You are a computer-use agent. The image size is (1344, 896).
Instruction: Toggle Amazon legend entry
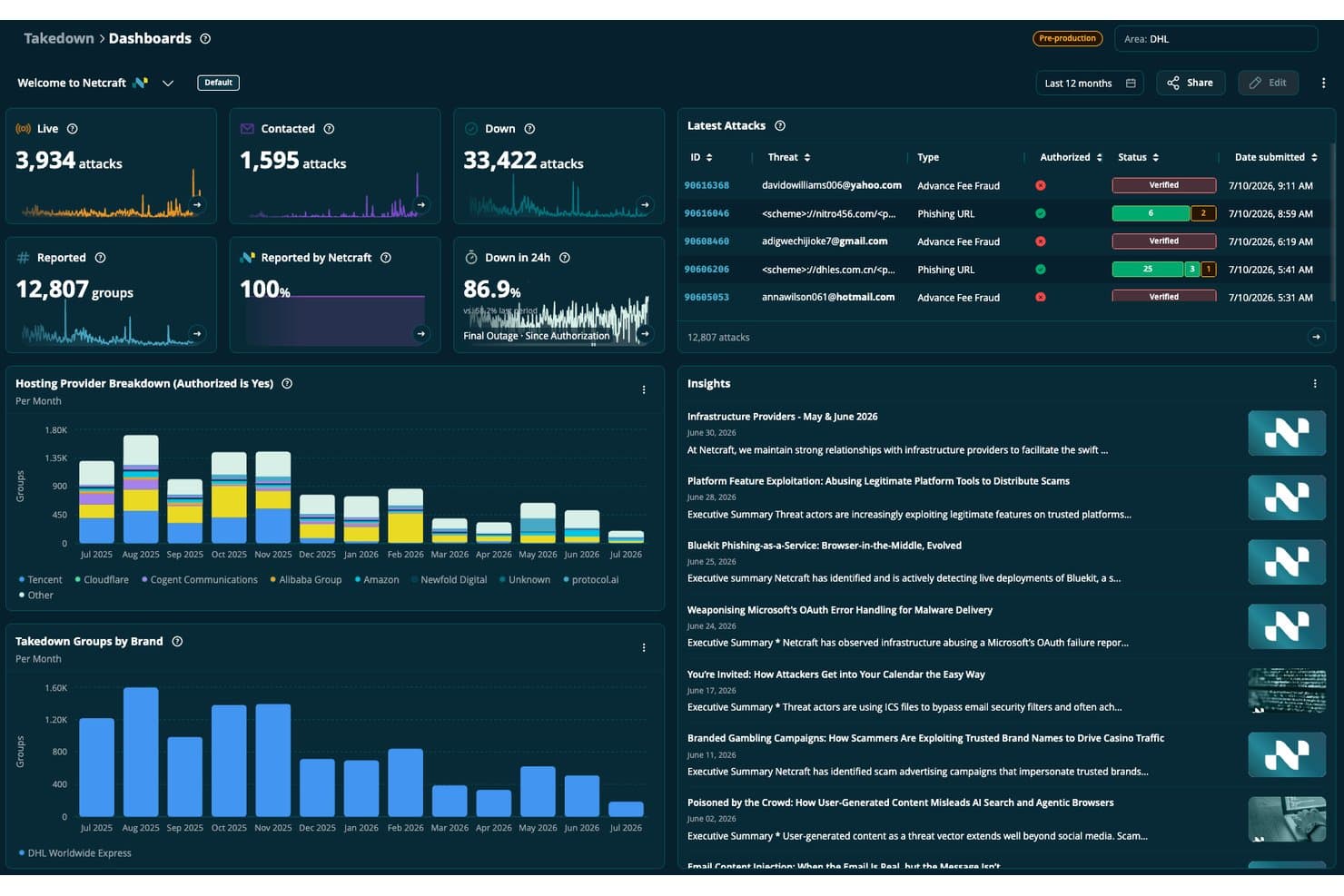click(x=377, y=579)
